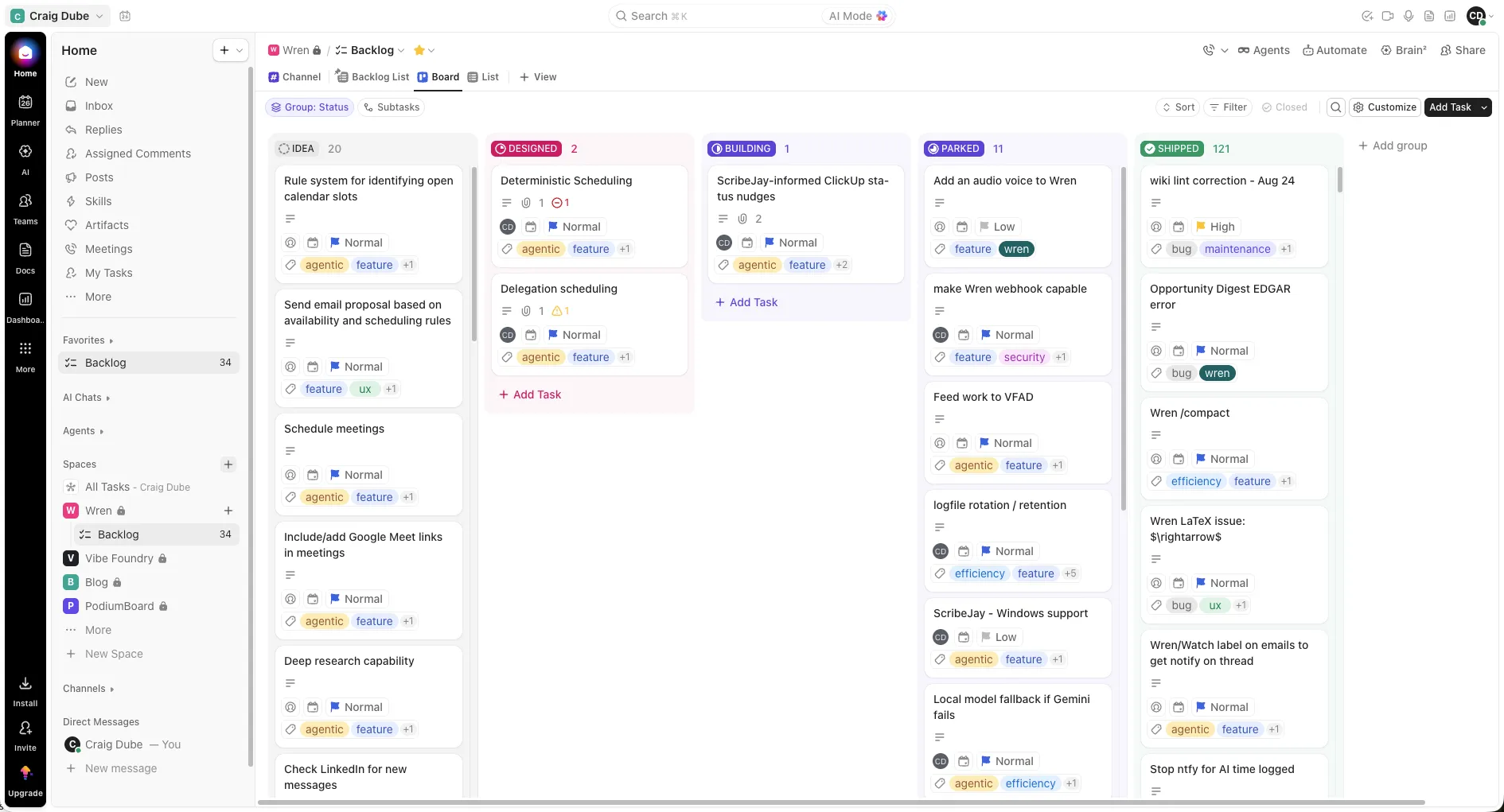
Task: Switch to the Channel tab
Action: coord(294,77)
